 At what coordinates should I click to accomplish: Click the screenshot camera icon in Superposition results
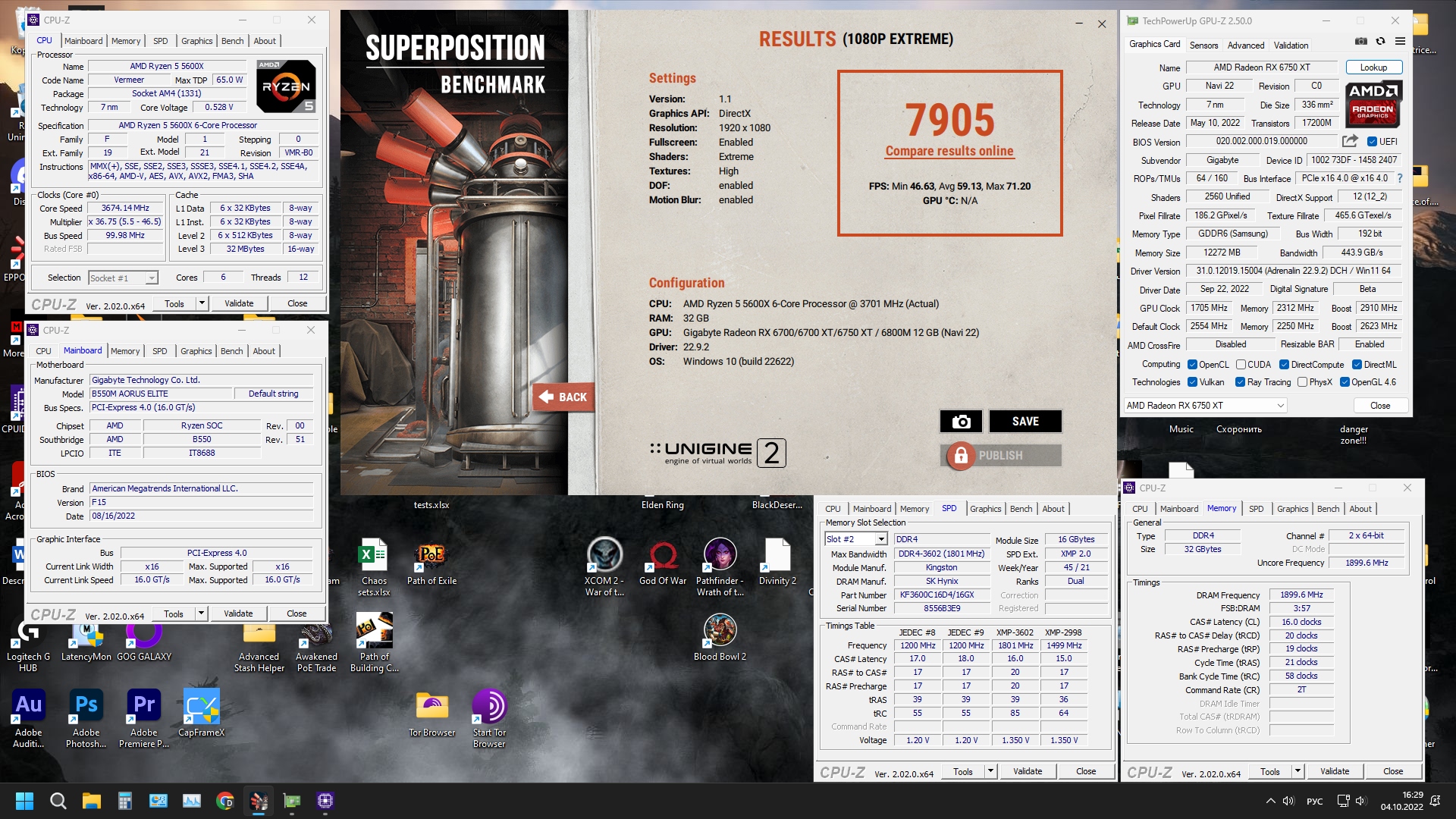coord(961,422)
